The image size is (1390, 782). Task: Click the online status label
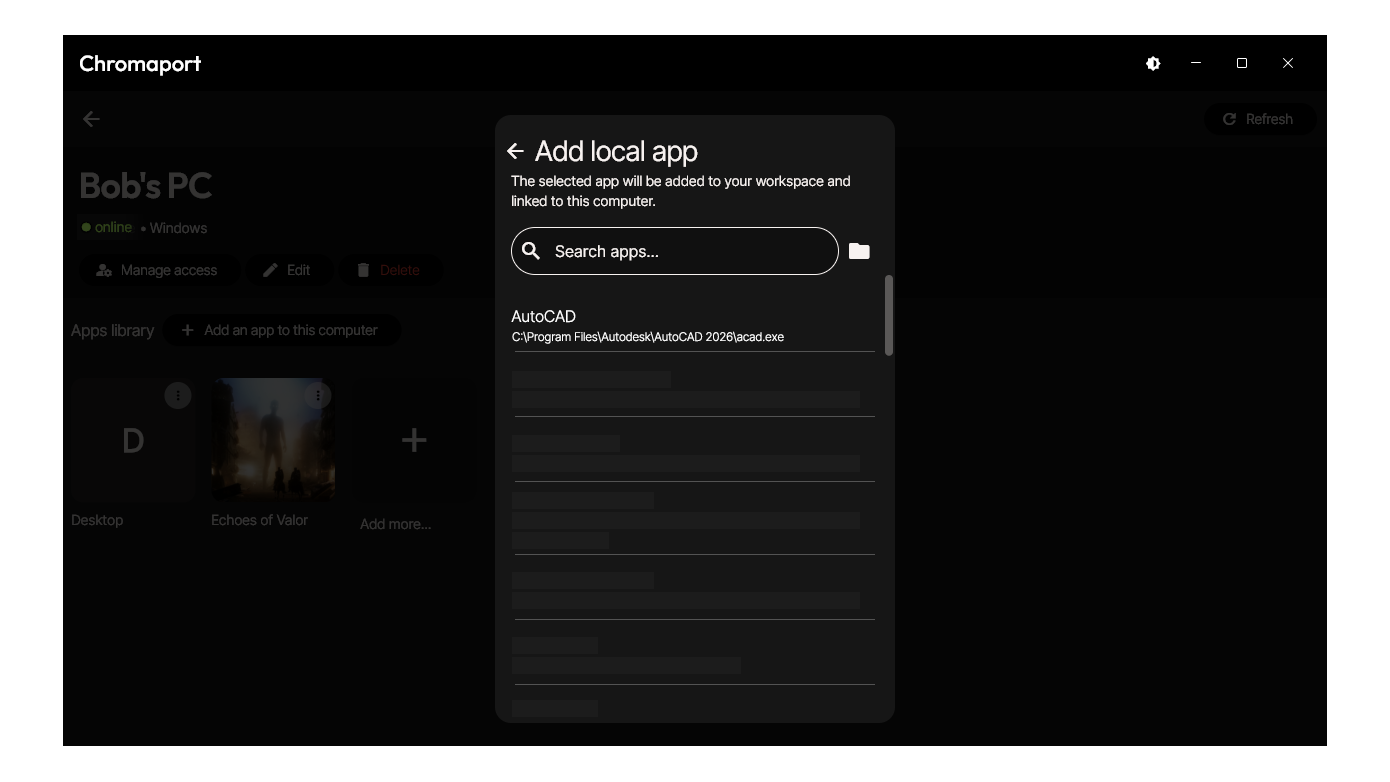107,227
